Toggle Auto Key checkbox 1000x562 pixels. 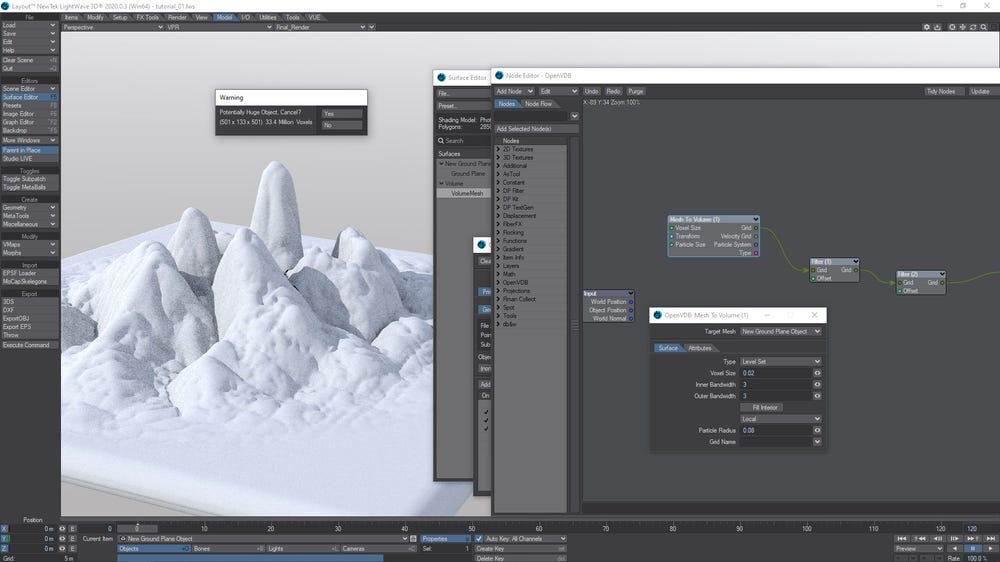pyautogui.click(x=479, y=539)
